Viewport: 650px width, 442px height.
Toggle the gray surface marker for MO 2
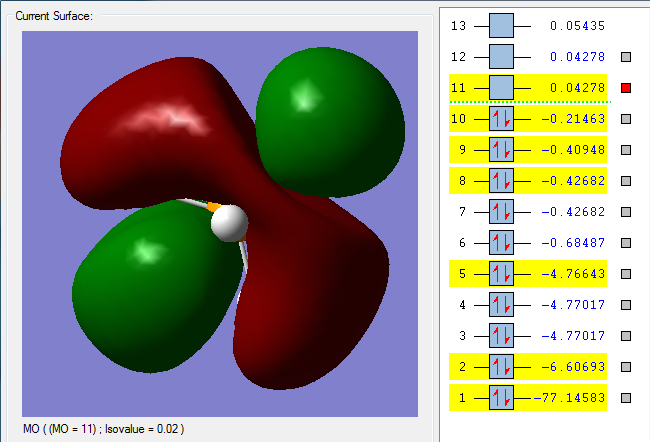(x=626, y=367)
